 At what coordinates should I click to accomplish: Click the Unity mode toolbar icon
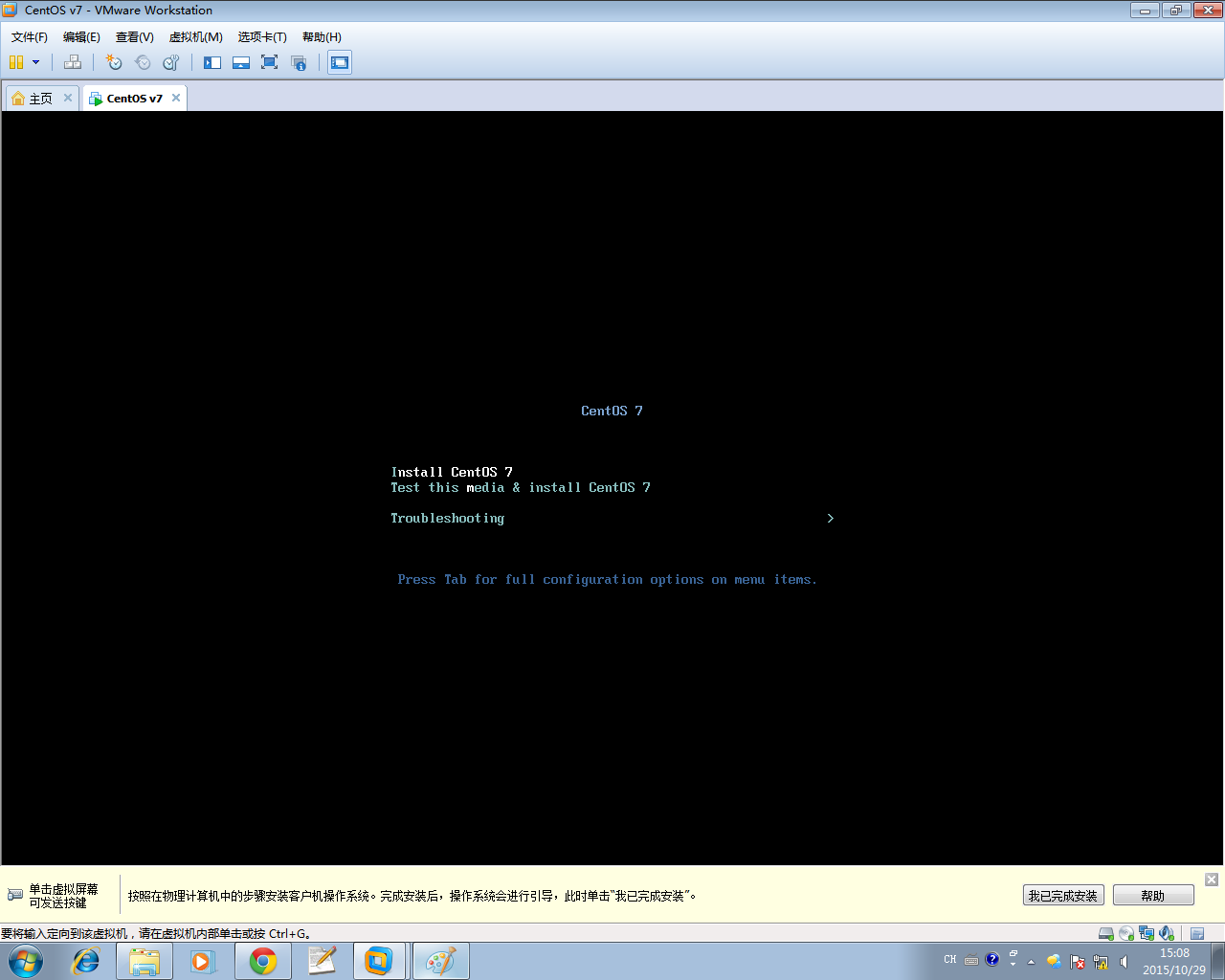[299, 62]
